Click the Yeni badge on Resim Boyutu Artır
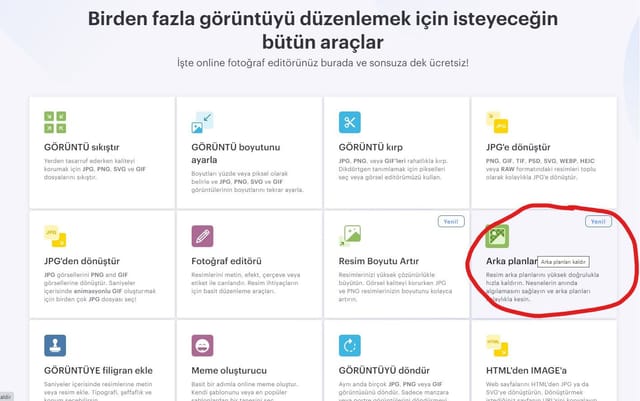Viewport: 640px width, 401px height. [x=451, y=221]
